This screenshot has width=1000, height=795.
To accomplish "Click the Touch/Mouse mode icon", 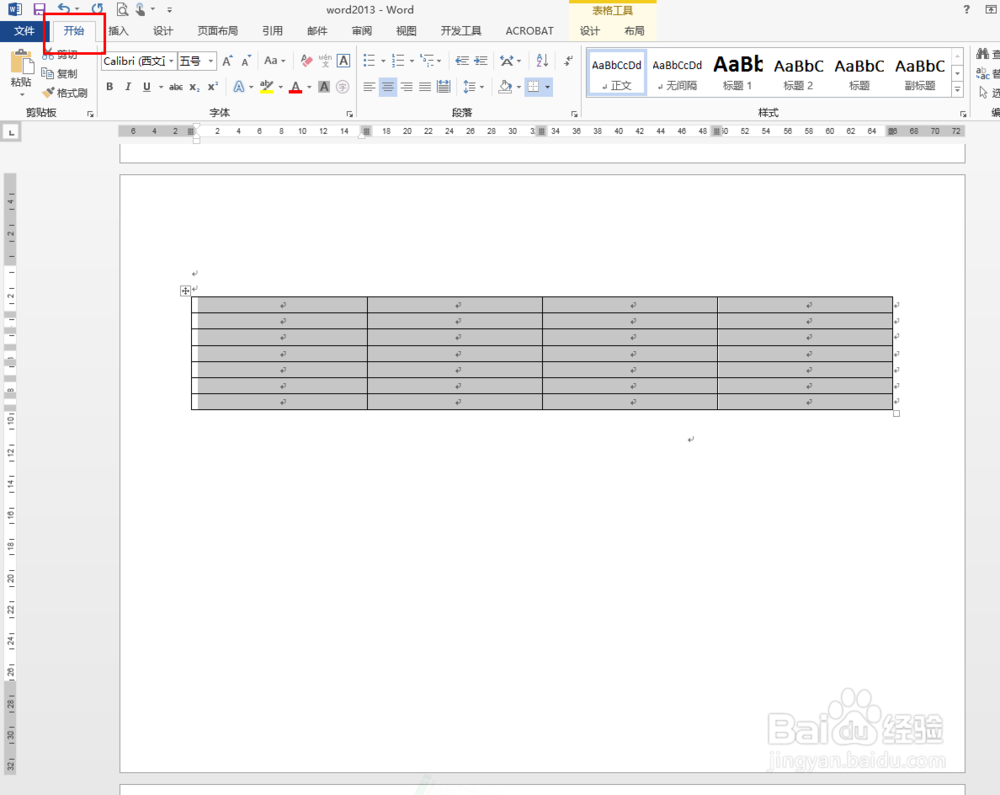I will (x=140, y=9).
